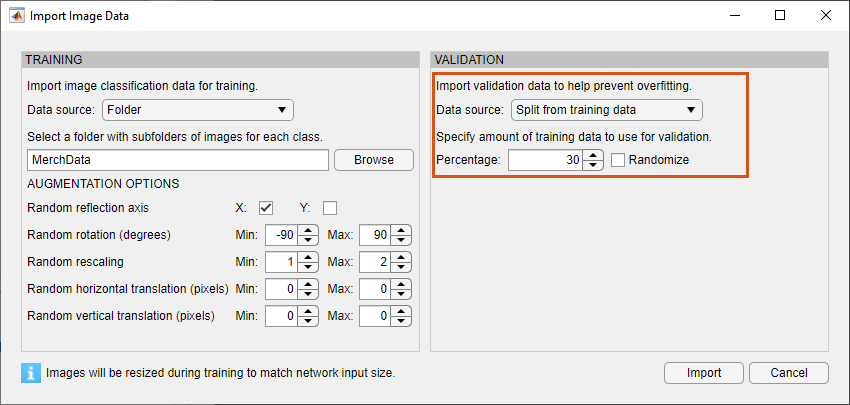This screenshot has height=405, width=850.
Task: Decrease the validation Percentage value
Action: tap(594, 165)
